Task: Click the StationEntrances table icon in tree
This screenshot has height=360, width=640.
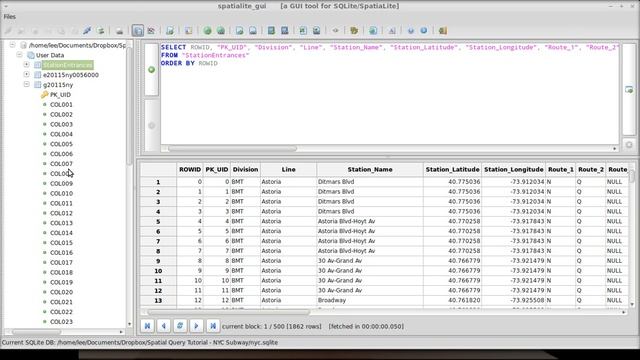Action: 38,65
